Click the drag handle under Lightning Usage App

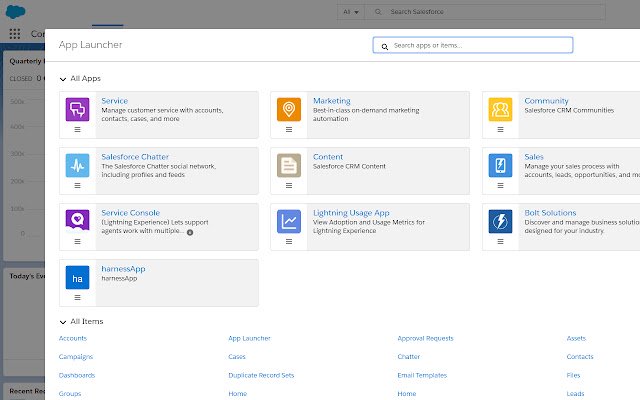[x=289, y=242]
